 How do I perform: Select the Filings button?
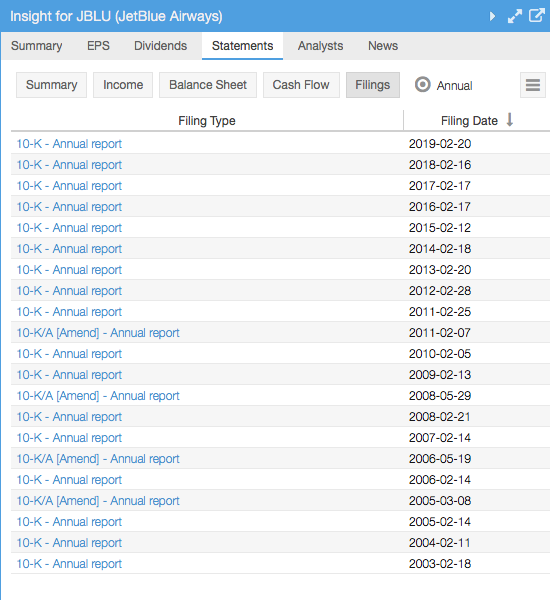tap(373, 85)
